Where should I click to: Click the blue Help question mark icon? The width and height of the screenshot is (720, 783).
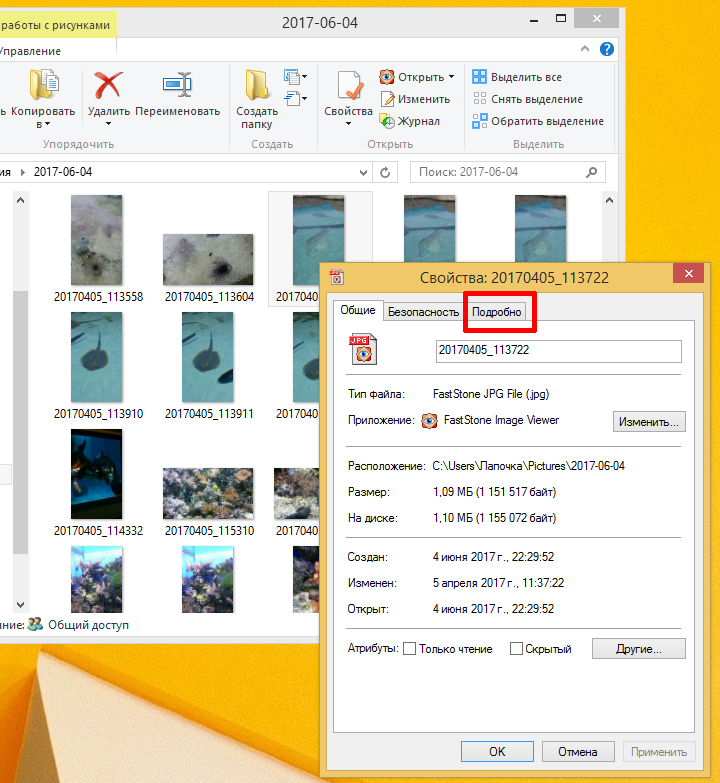click(x=605, y=49)
